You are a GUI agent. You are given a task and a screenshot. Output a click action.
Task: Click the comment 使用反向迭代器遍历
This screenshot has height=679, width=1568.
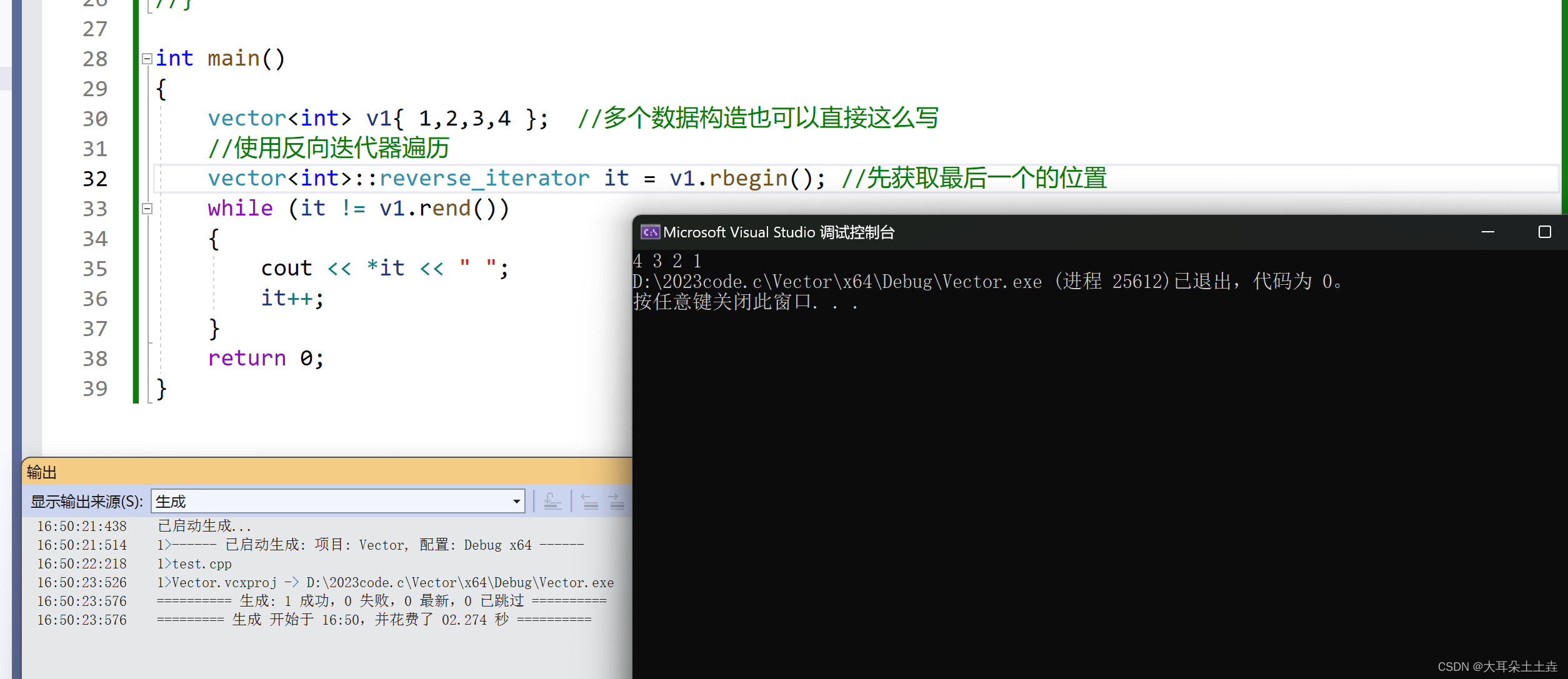click(329, 149)
